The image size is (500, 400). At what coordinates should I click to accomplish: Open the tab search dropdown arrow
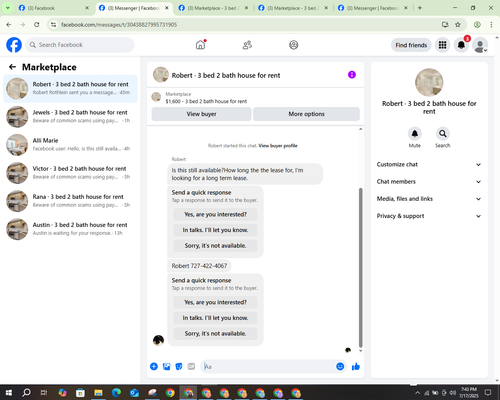(x=8, y=8)
